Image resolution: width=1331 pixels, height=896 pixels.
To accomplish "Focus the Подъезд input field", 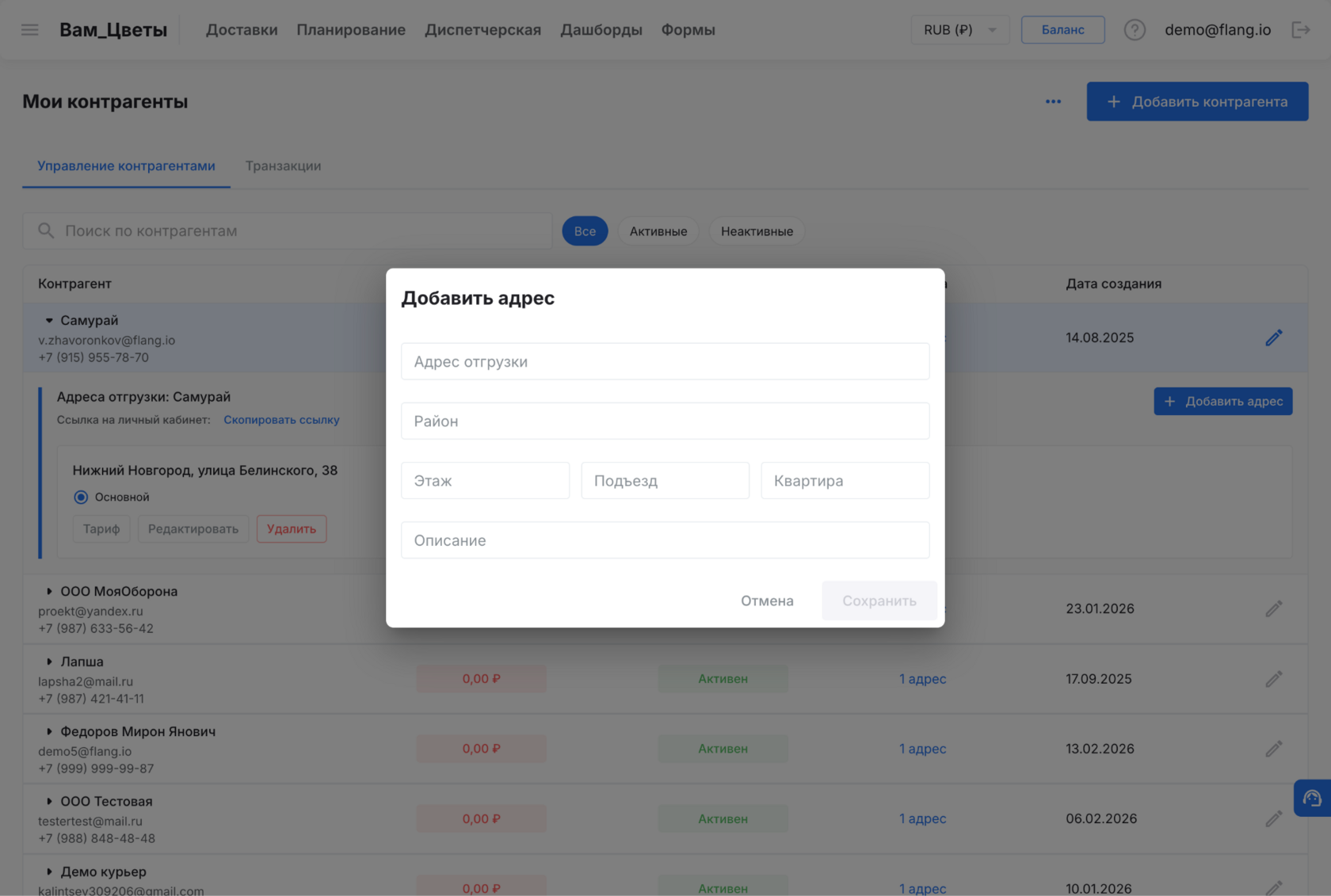I will (665, 480).
